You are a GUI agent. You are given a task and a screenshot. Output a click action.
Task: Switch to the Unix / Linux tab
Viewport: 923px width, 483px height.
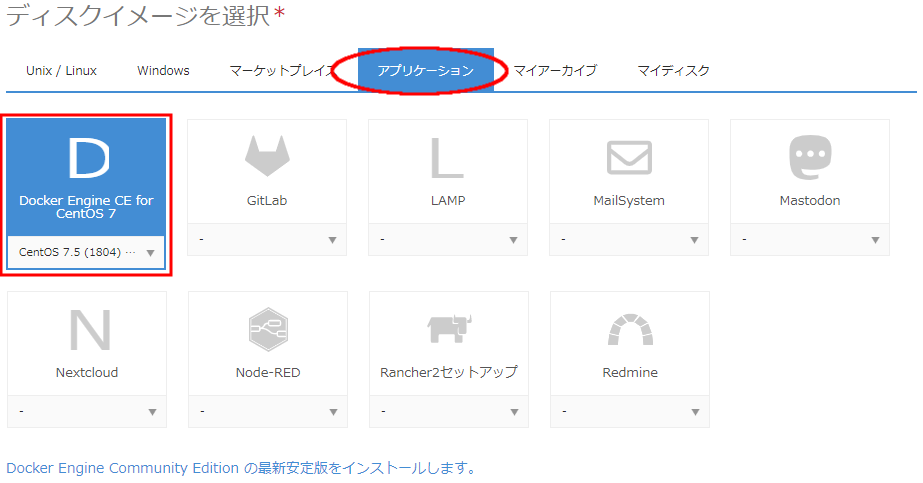(61, 71)
